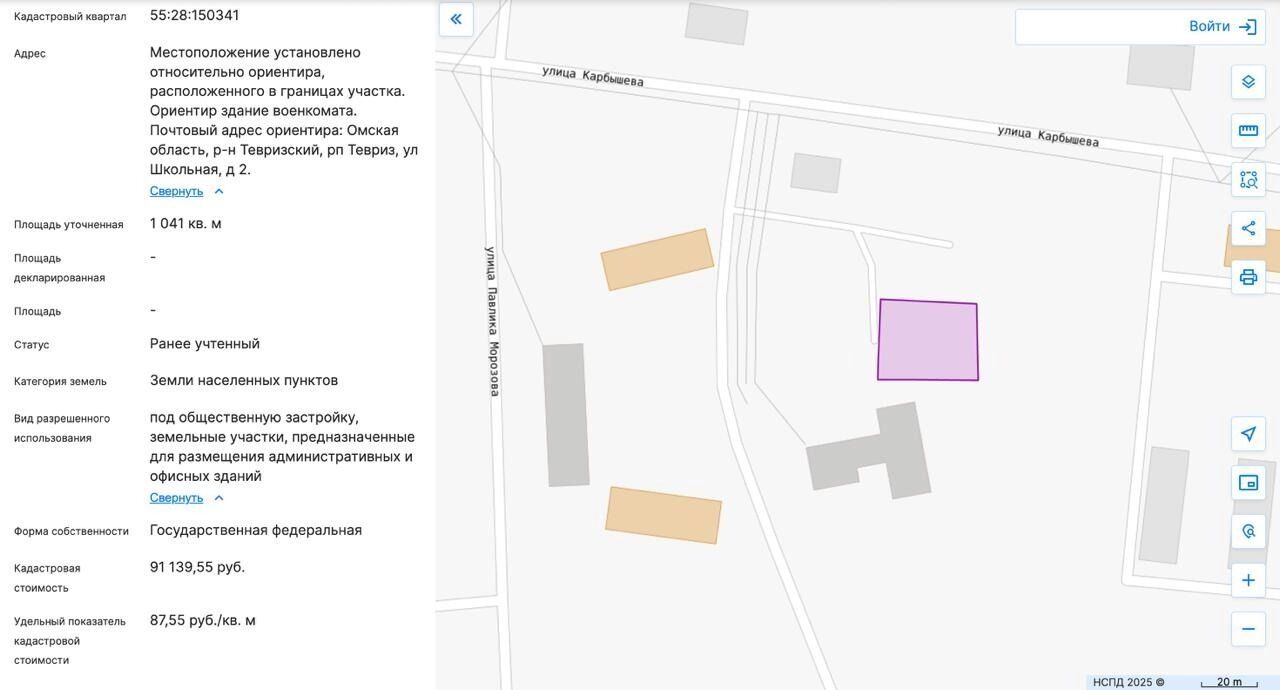1280x690 pixels.
Task: Open the map layers panel
Action: tap(1248, 82)
